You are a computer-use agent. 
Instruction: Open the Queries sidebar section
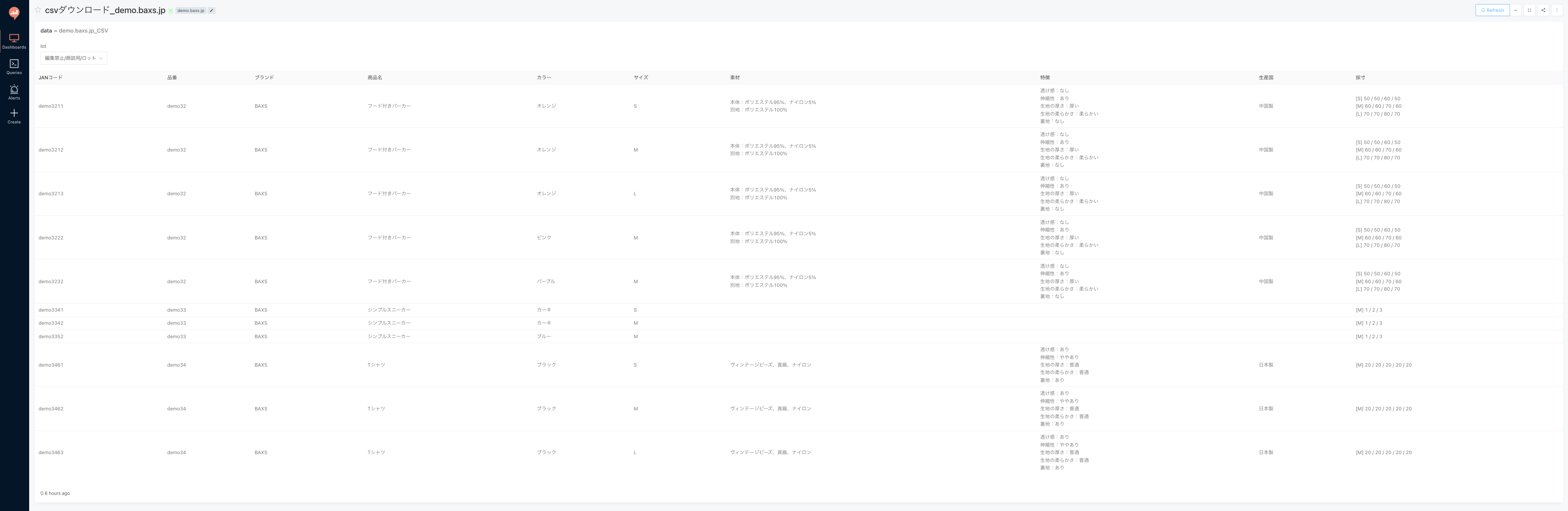coord(14,66)
